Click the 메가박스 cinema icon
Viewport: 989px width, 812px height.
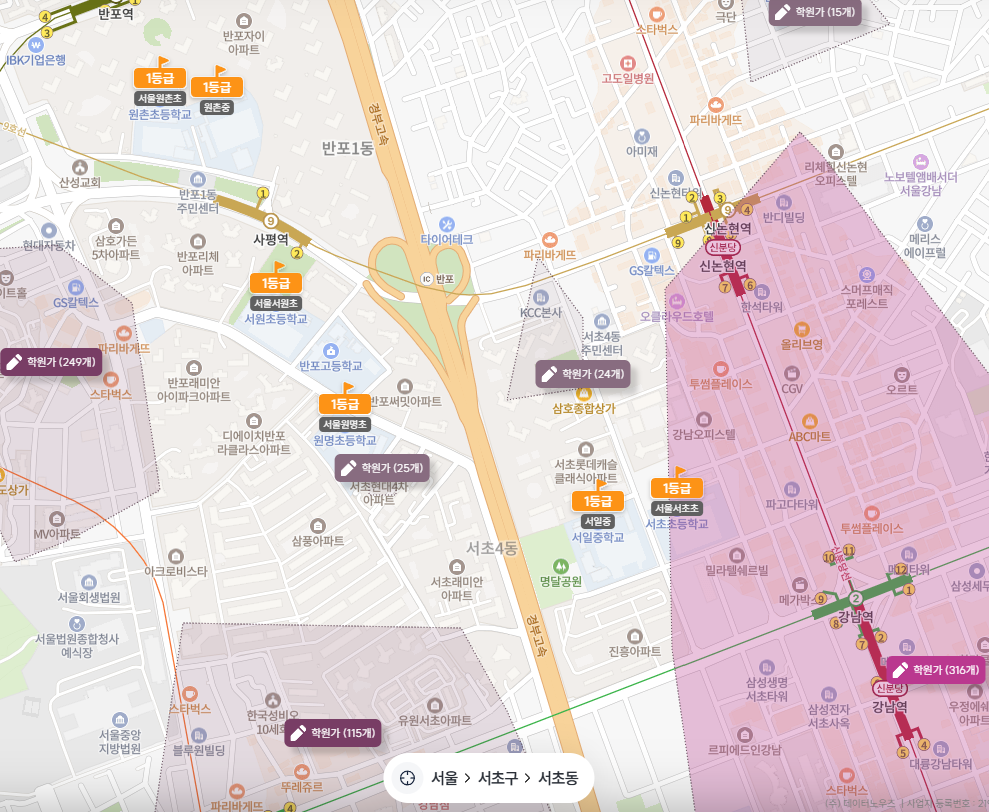pos(800,585)
